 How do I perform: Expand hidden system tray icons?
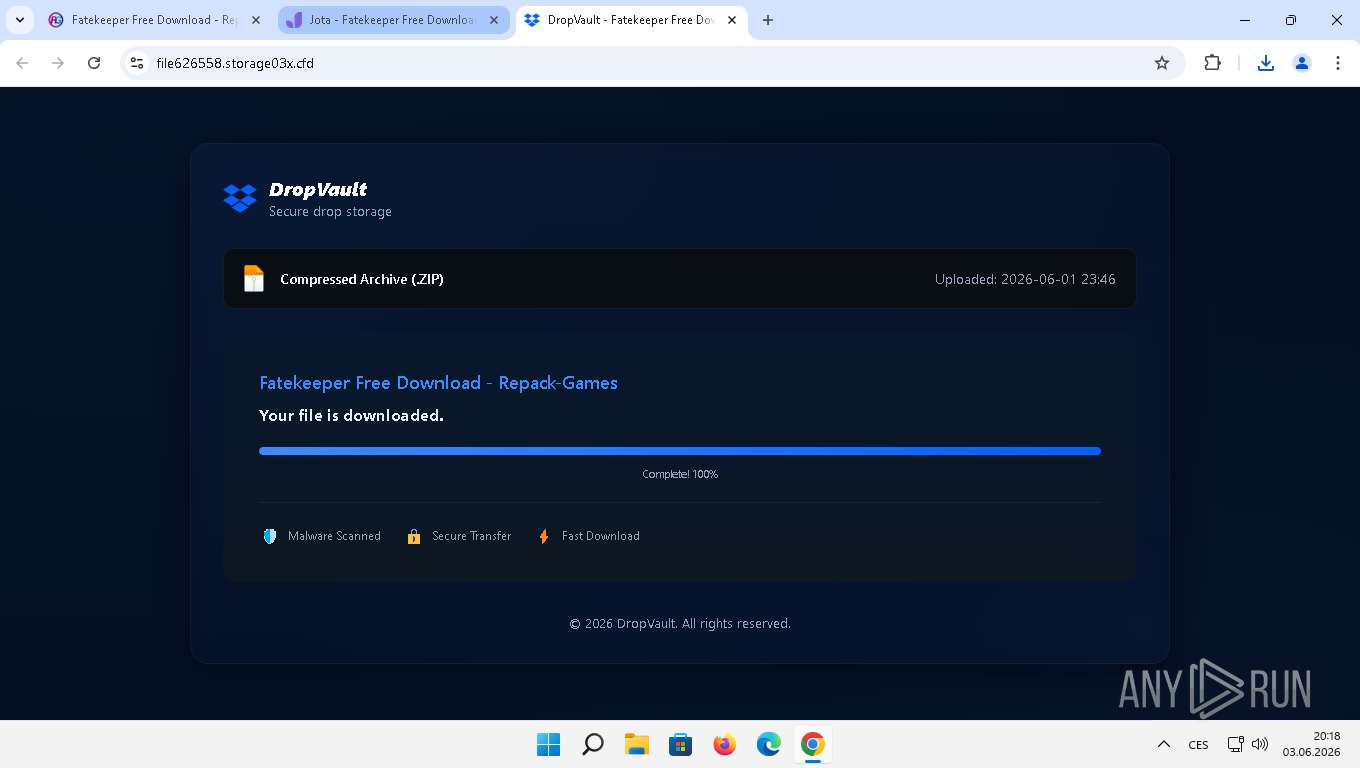[x=1163, y=744]
